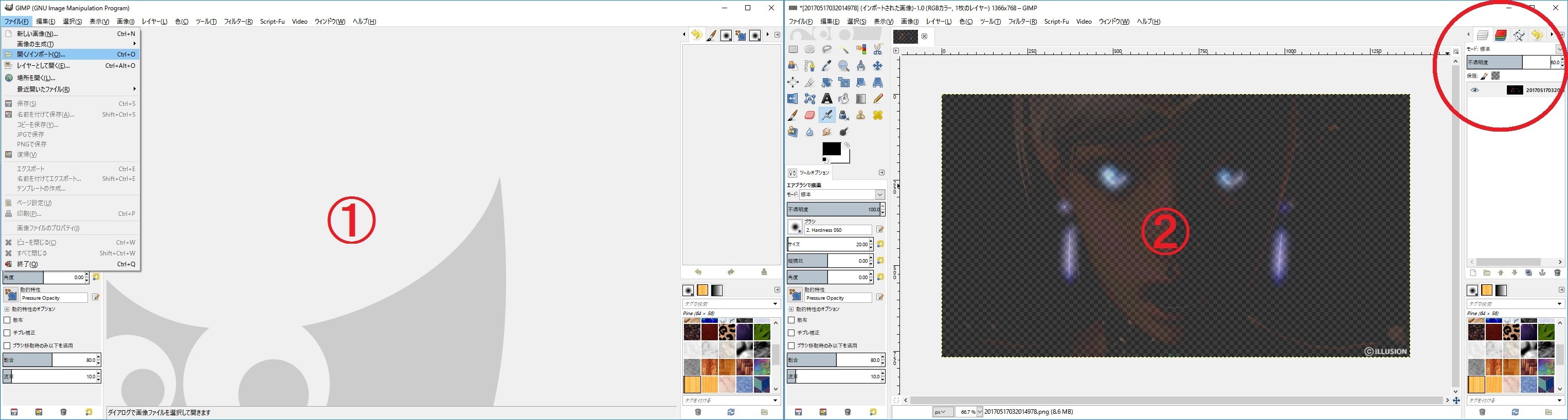
Task: Select the Move tool
Action: (878, 66)
